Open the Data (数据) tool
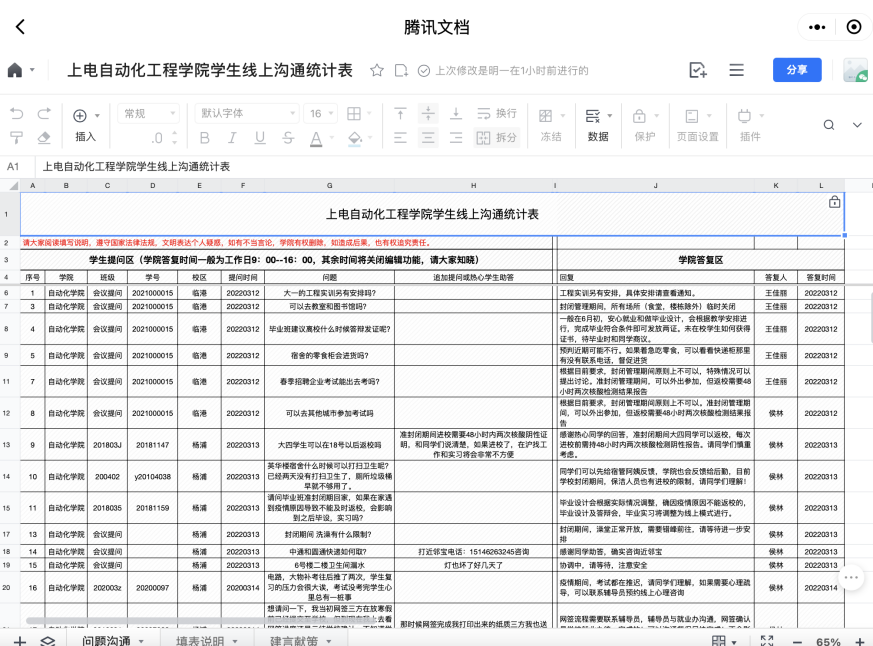 click(x=597, y=125)
